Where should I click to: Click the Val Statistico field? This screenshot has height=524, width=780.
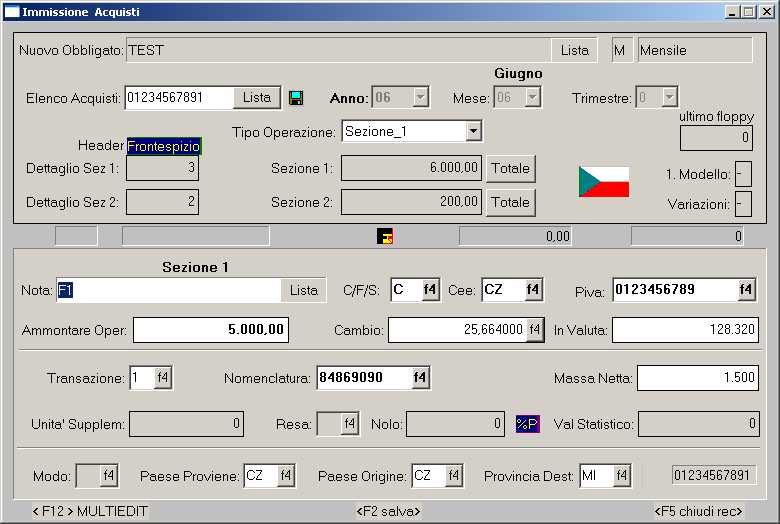[698, 424]
